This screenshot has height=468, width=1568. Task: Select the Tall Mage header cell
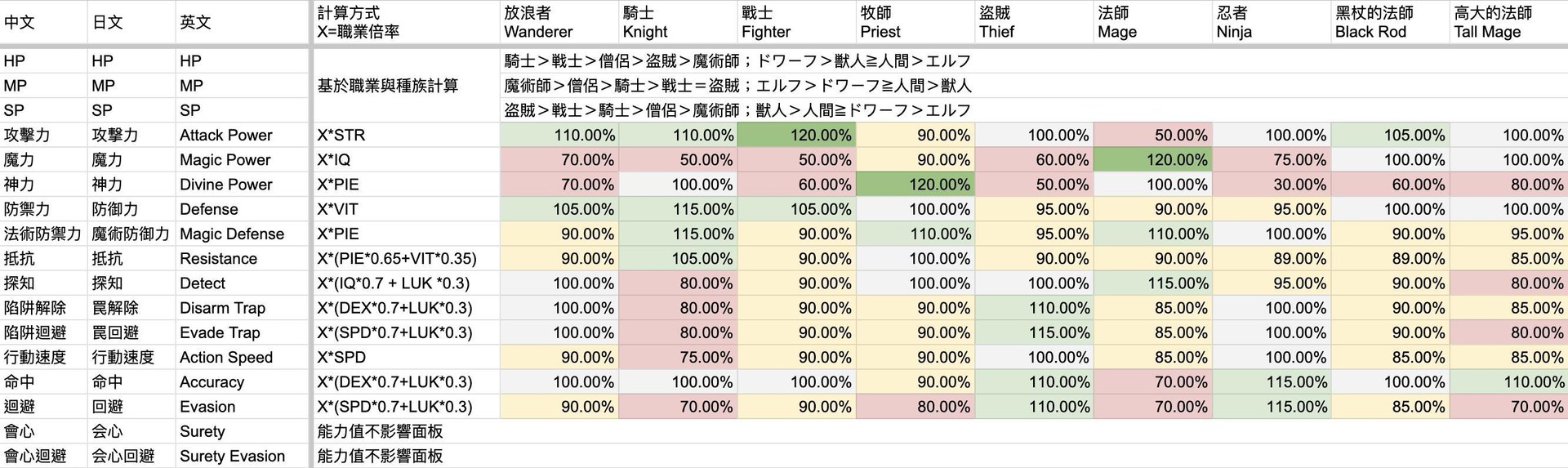(x=1508, y=22)
